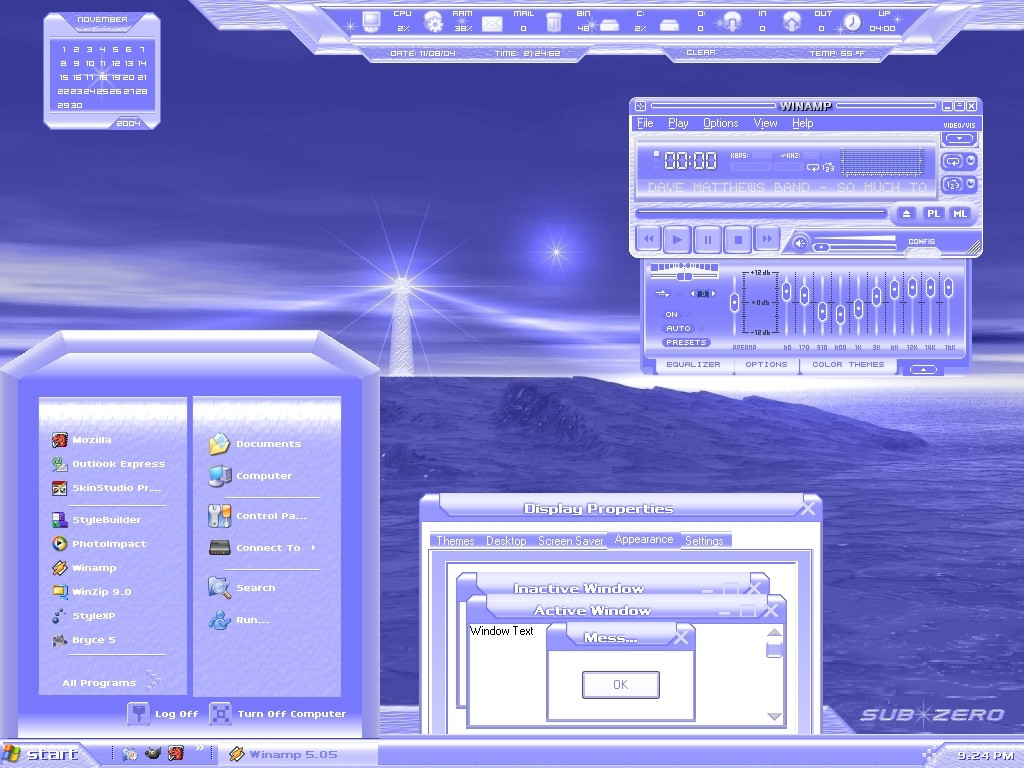Launch PhotoImpact from the Start menu

pyautogui.click(x=99, y=543)
